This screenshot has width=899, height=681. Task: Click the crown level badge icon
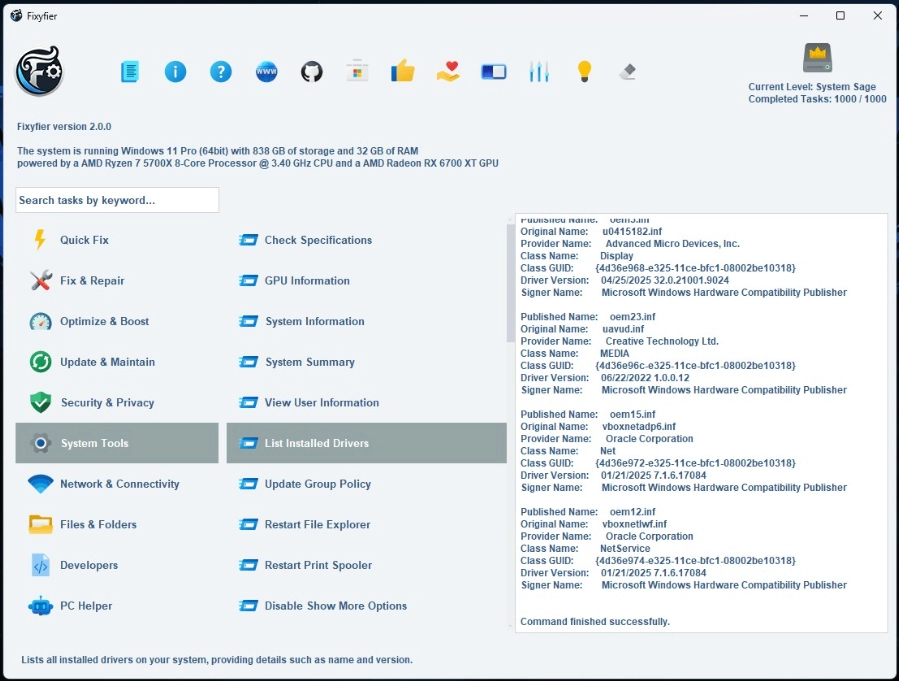(818, 58)
